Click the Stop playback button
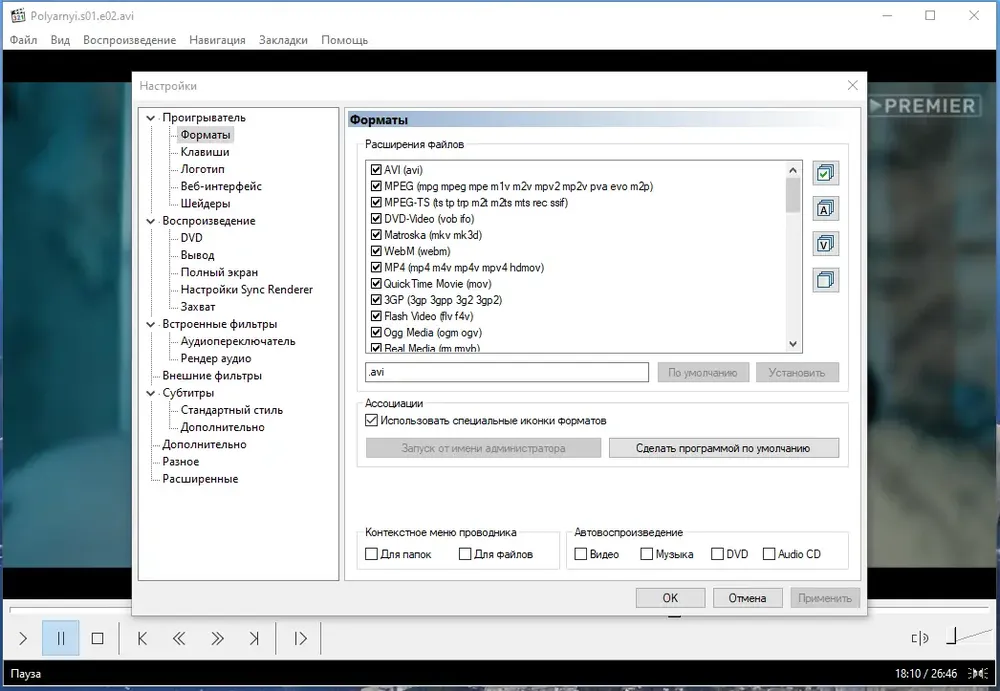The width and height of the screenshot is (1000, 691). point(98,638)
